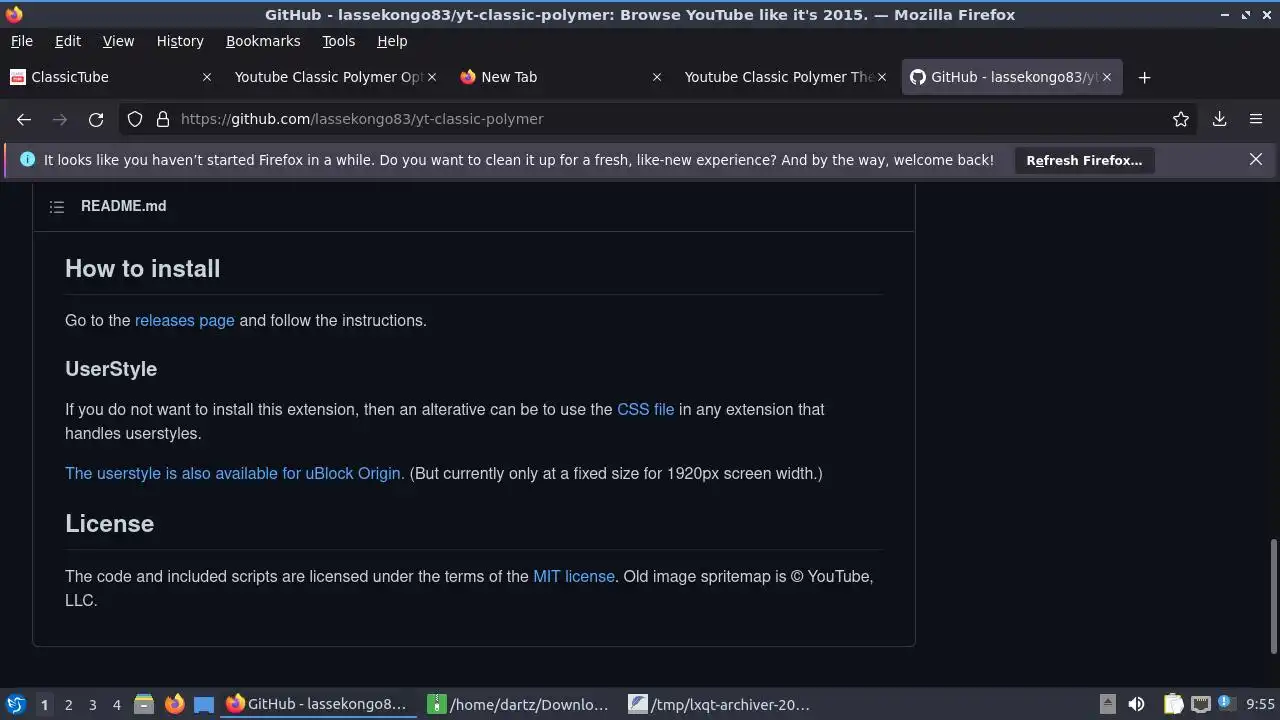Close the New Tab tab
Image resolution: width=1280 pixels, height=720 pixels.
657,77
